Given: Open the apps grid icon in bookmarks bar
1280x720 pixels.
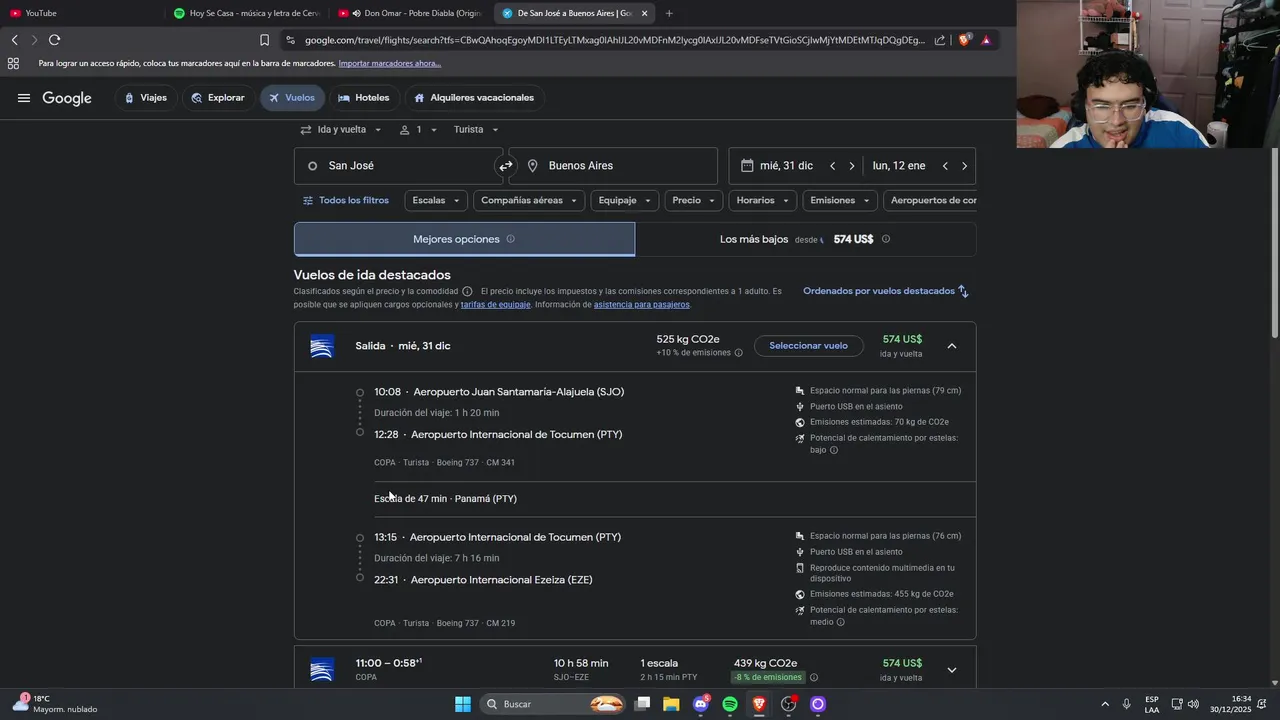Looking at the screenshot, I should coord(13,63).
